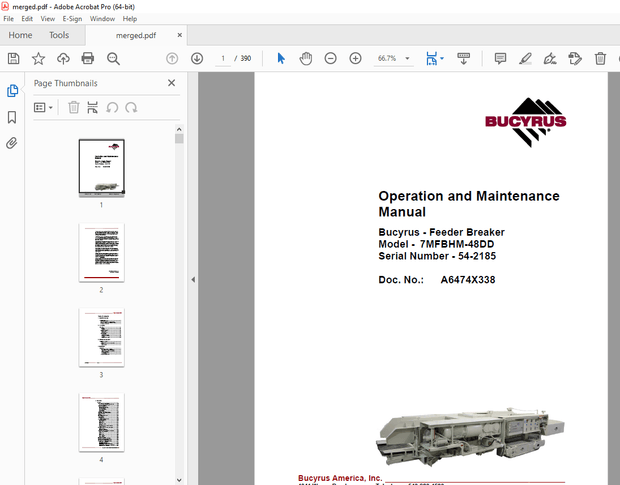The height and width of the screenshot is (485, 620).
Task: Open thumbnails options dropdown menu
Action: [x=43, y=108]
